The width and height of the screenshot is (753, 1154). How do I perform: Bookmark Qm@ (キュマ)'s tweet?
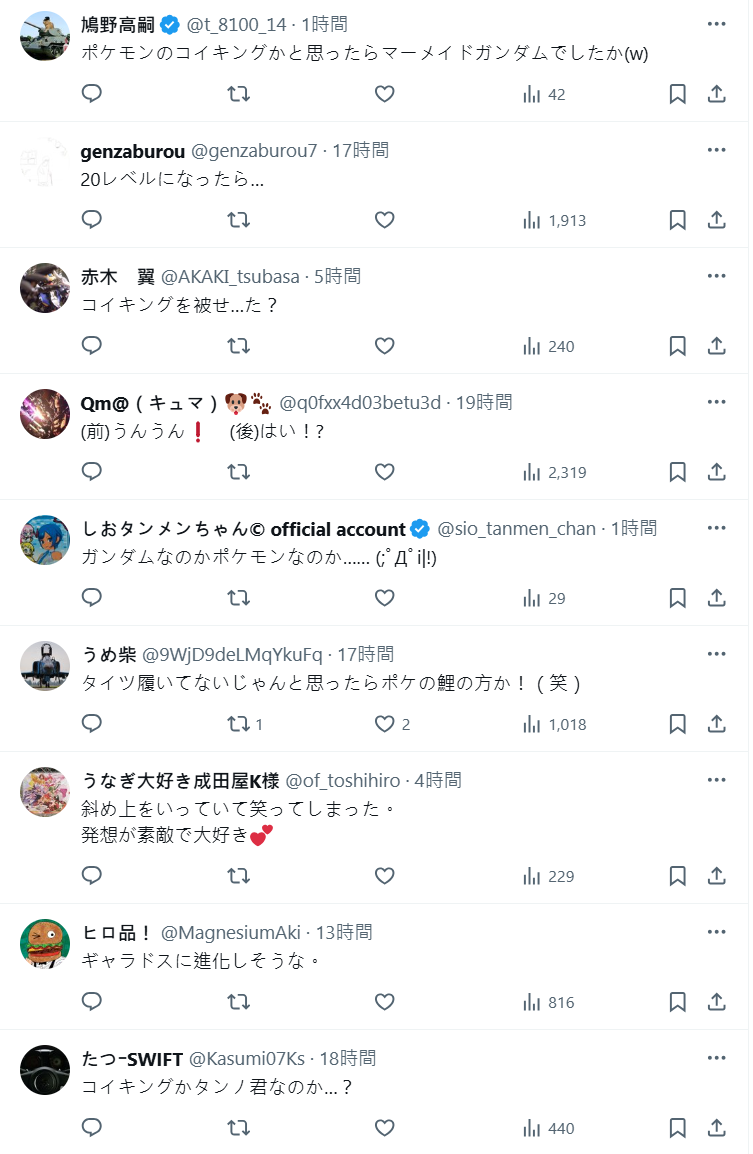[677, 472]
